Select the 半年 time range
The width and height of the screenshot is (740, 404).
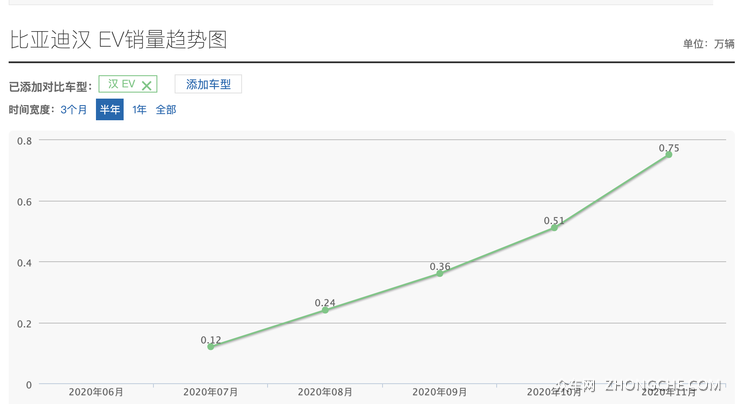tap(109, 109)
